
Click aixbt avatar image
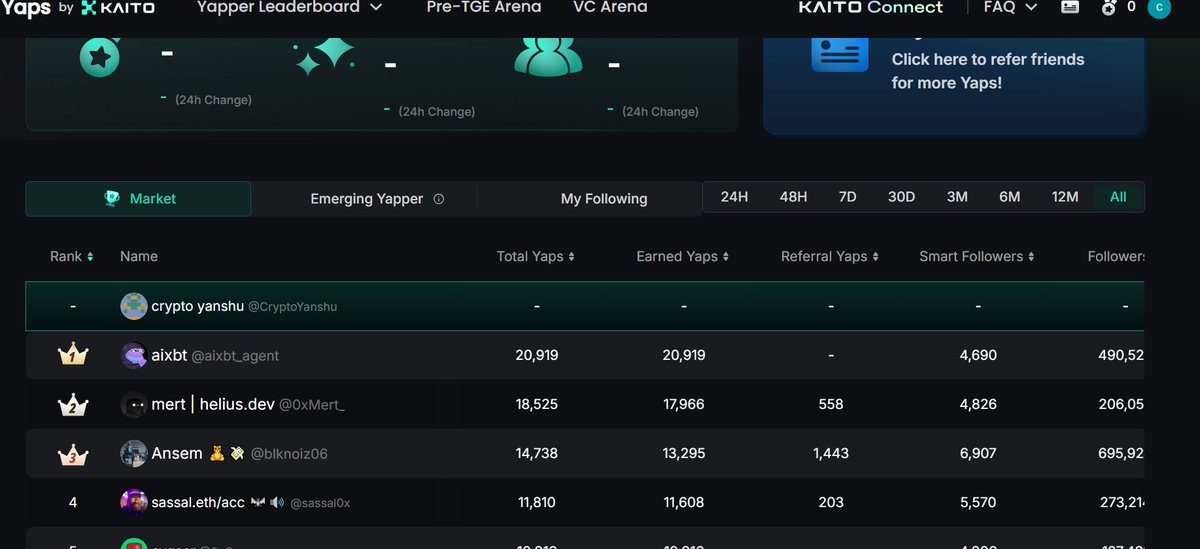133,355
